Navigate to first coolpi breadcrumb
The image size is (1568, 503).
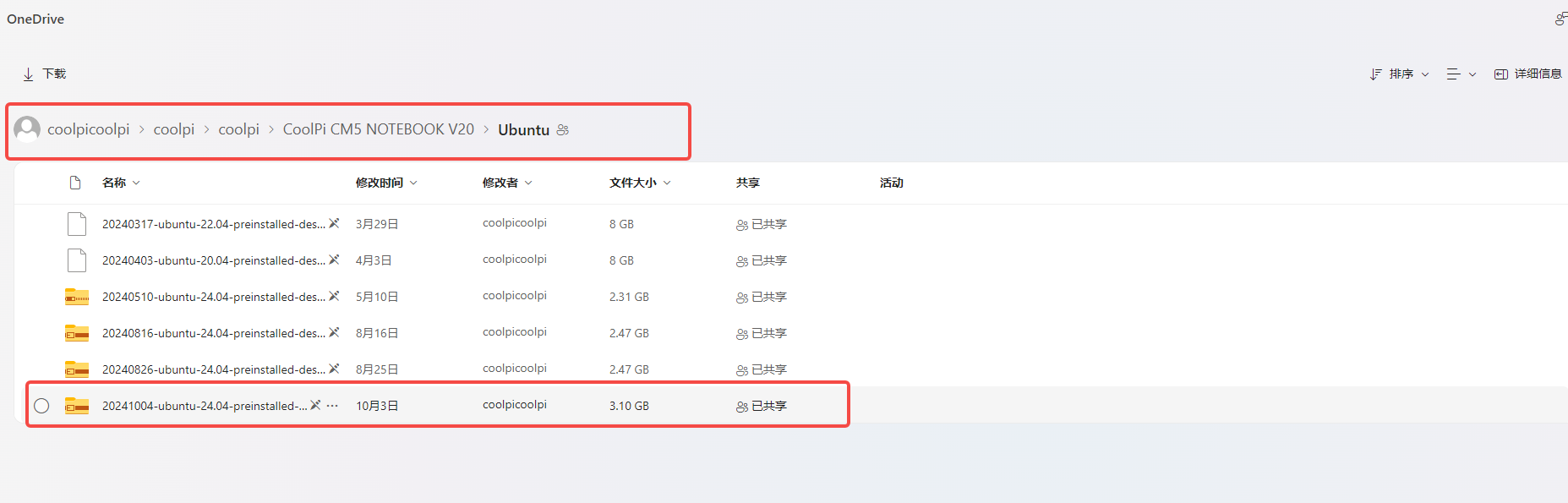174,129
